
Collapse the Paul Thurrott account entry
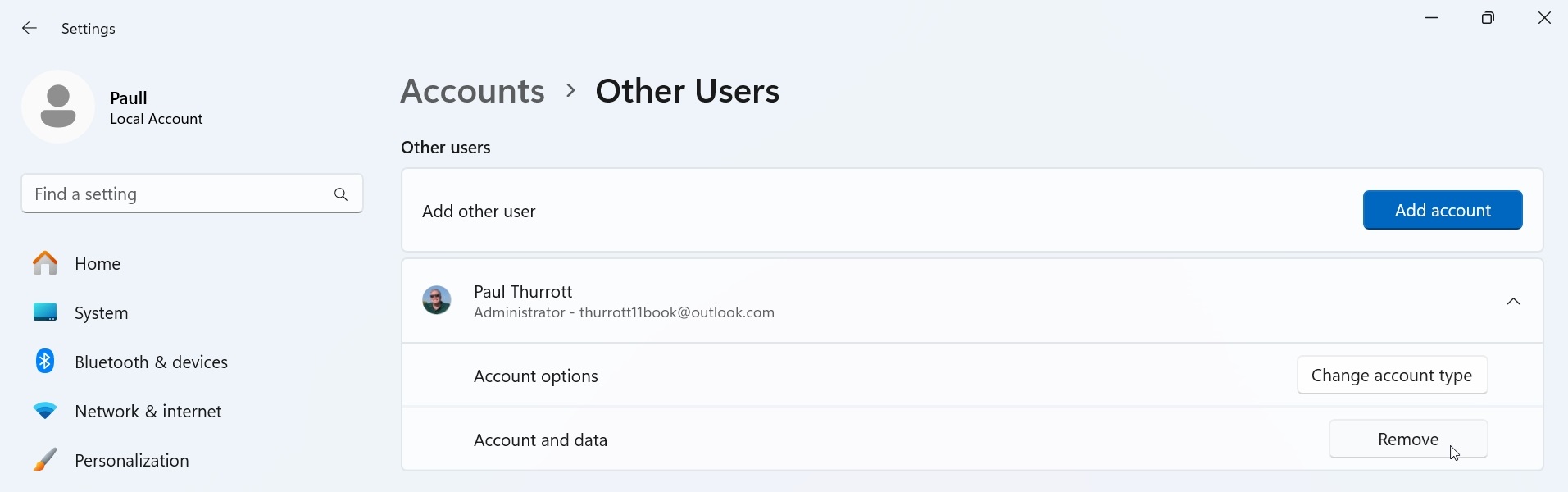pyautogui.click(x=1513, y=302)
